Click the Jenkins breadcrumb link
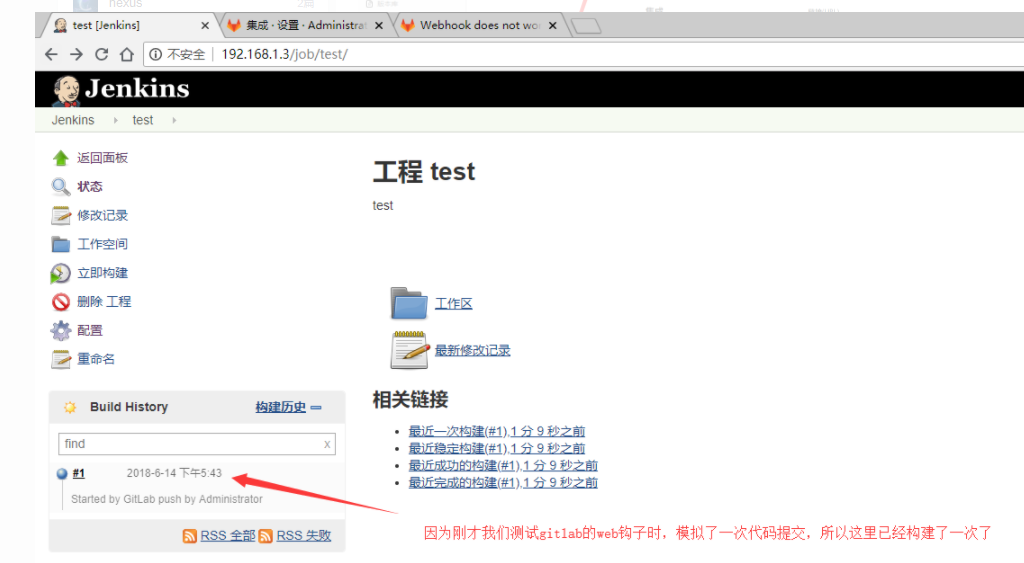Viewport: 1024px width, 563px height. (x=73, y=120)
